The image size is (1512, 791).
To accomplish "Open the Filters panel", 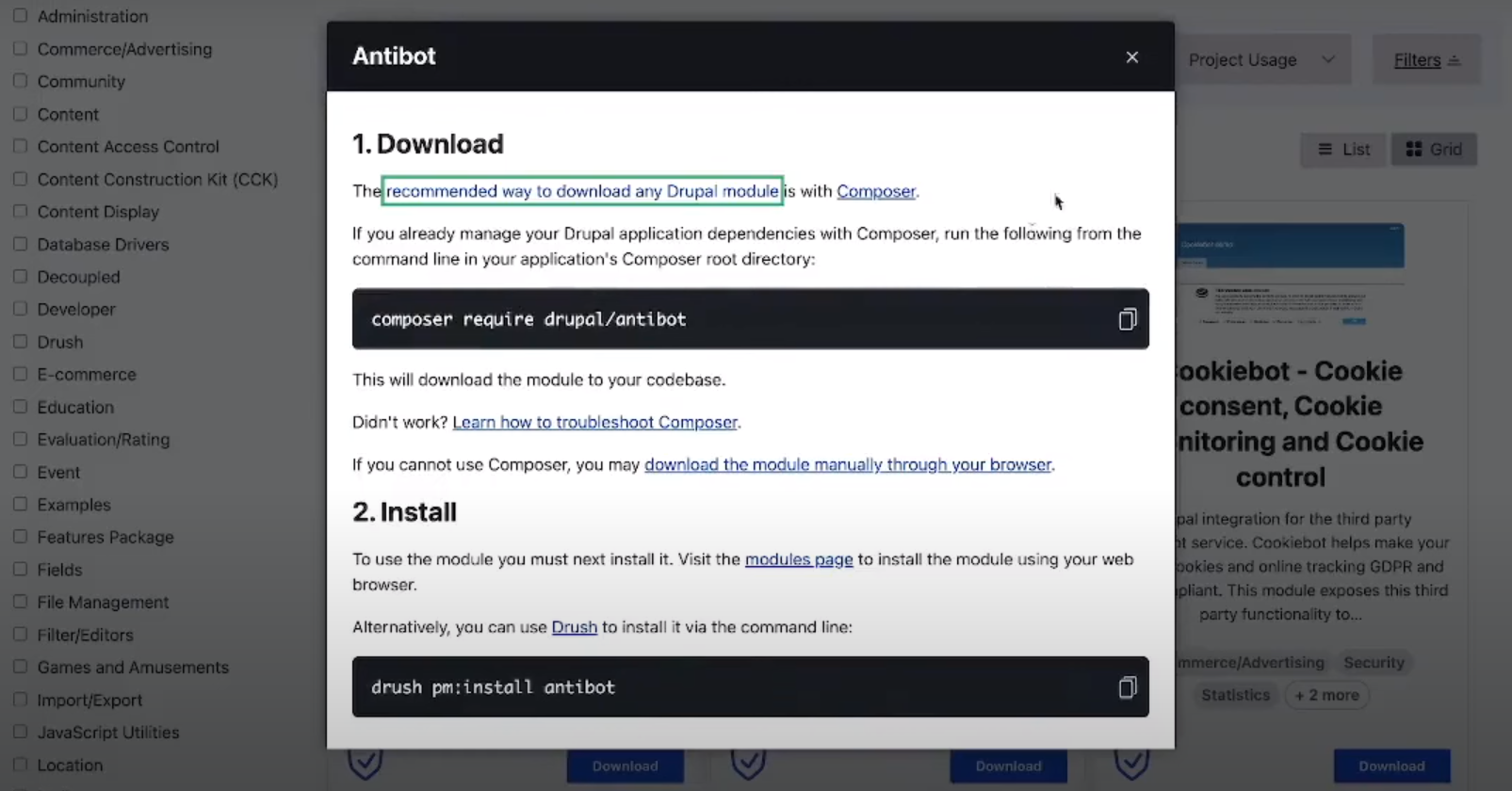I will pos(1426,60).
